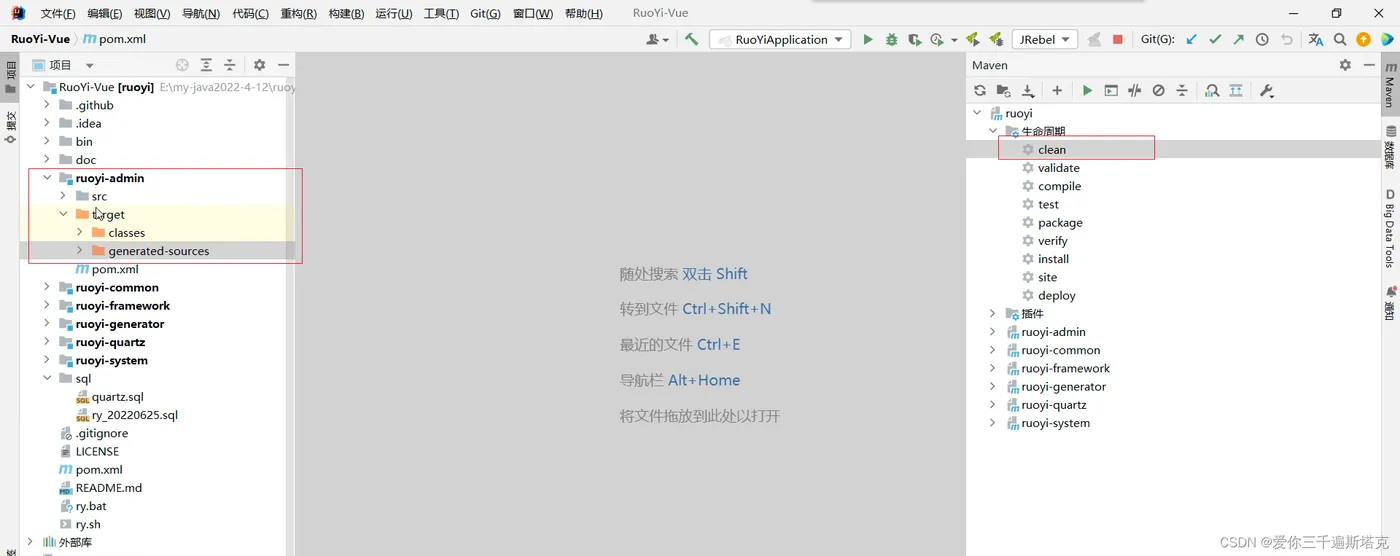Viewport: 1400px width, 556px height.
Task: Click the Git Rollback undo arrow
Action: pos(1287,39)
